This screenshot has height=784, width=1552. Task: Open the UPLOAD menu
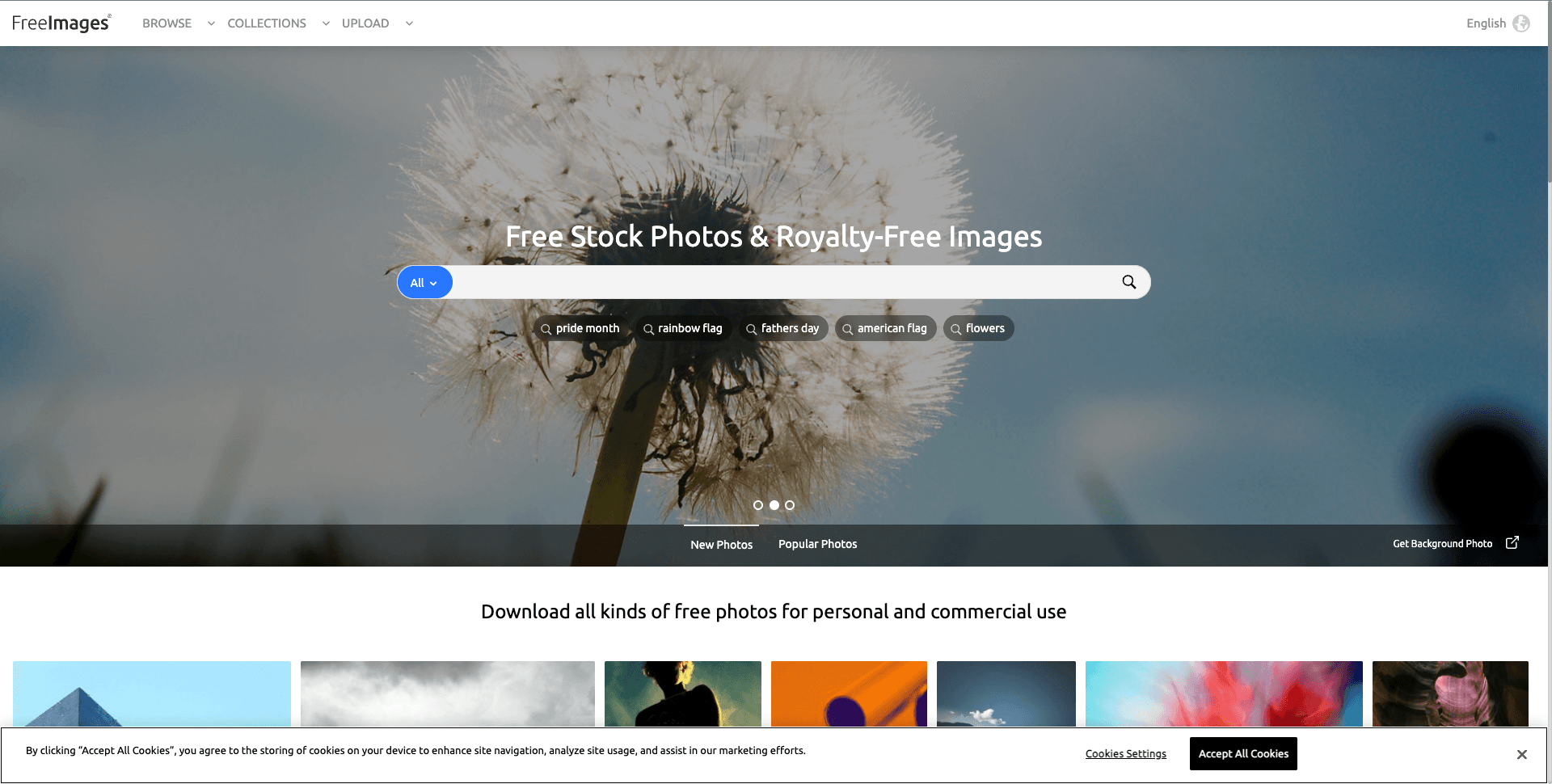coord(365,23)
